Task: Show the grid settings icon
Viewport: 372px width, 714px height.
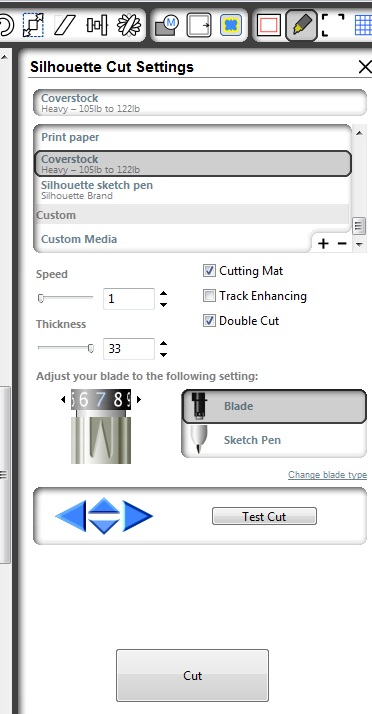Action: [x=363, y=25]
